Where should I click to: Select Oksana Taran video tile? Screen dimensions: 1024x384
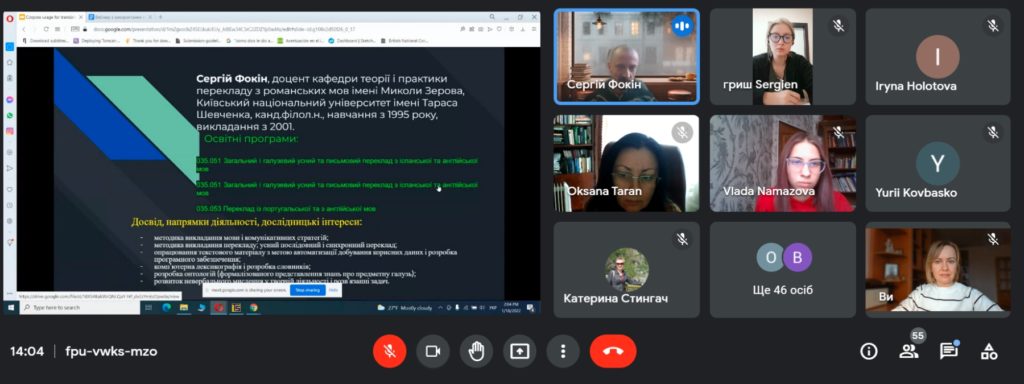pyautogui.click(x=626, y=163)
